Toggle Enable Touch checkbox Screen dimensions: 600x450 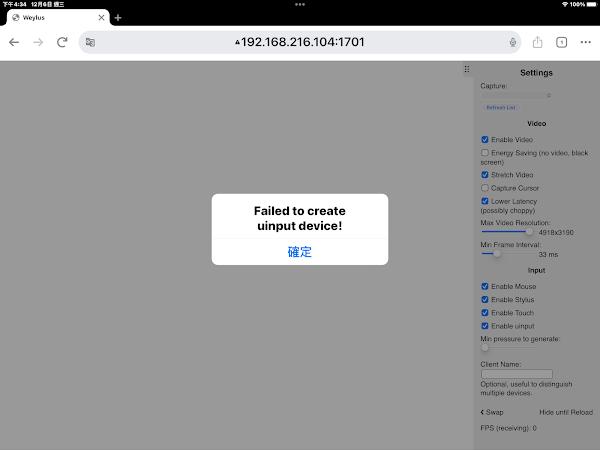[x=485, y=313]
